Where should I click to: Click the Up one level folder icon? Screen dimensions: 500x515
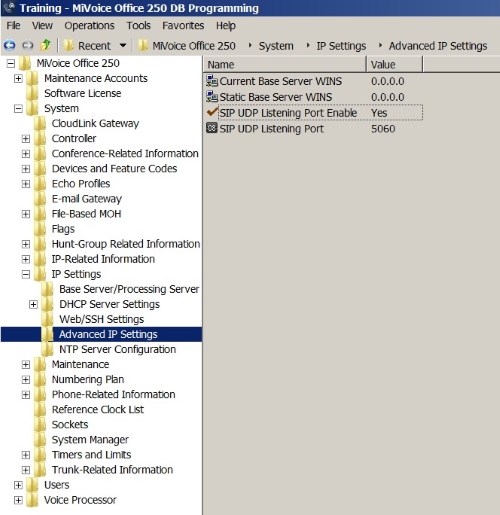(45, 45)
